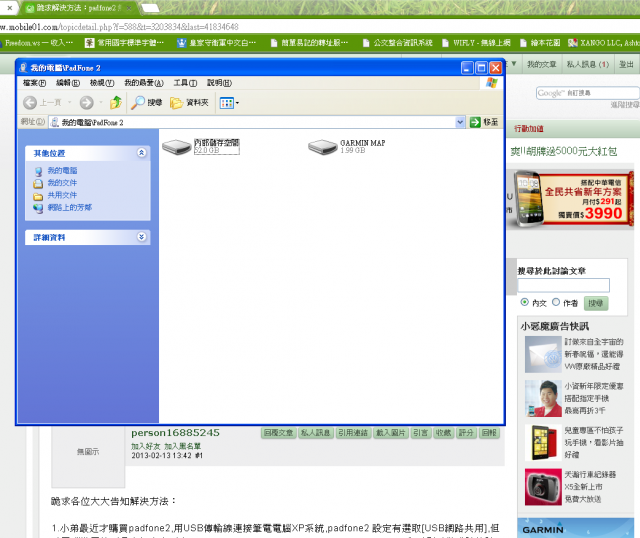Click the red envelope 5000元 promo link

[x=564, y=151]
